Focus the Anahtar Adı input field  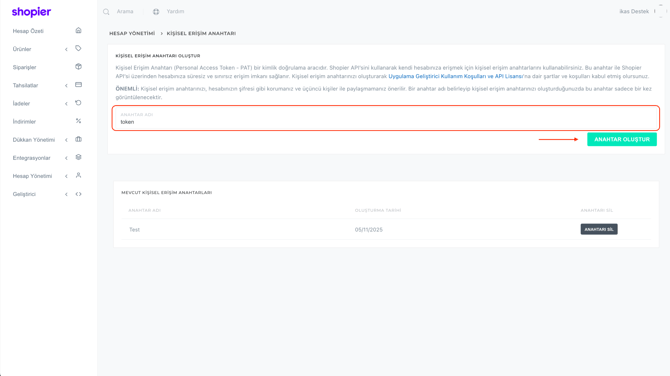coord(386,118)
